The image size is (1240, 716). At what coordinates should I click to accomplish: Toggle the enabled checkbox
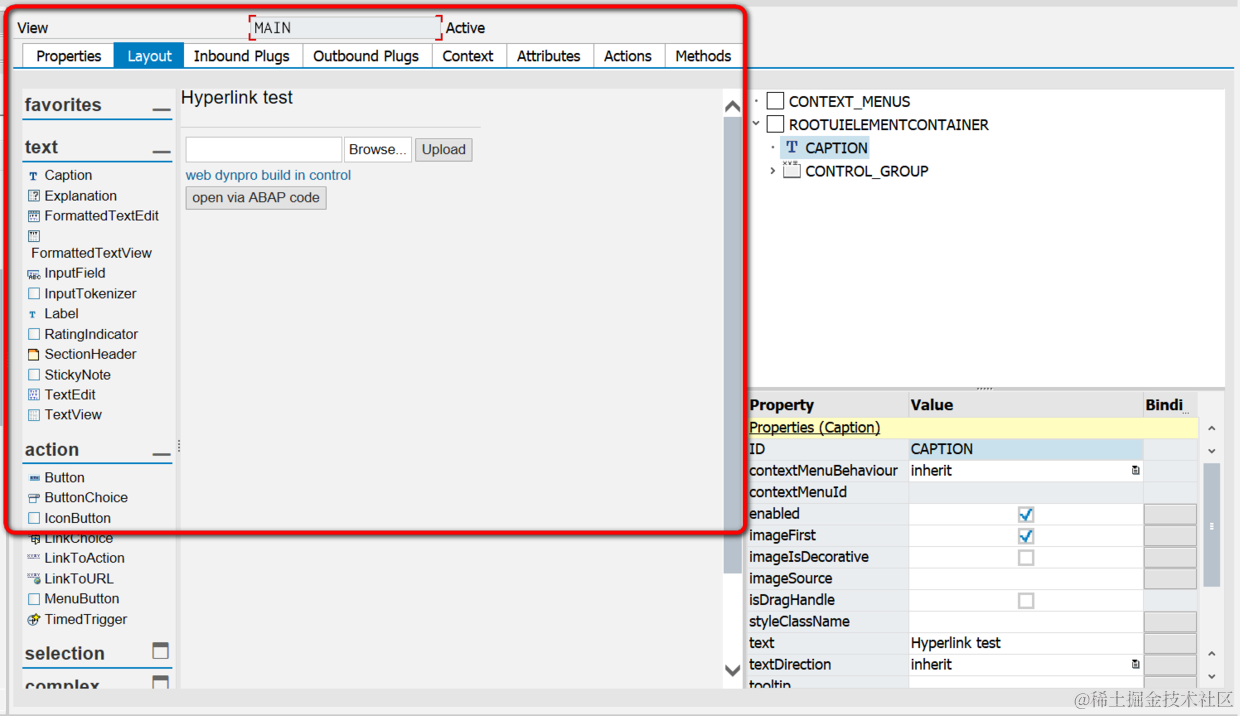pyautogui.click(x=1026, y=514)
